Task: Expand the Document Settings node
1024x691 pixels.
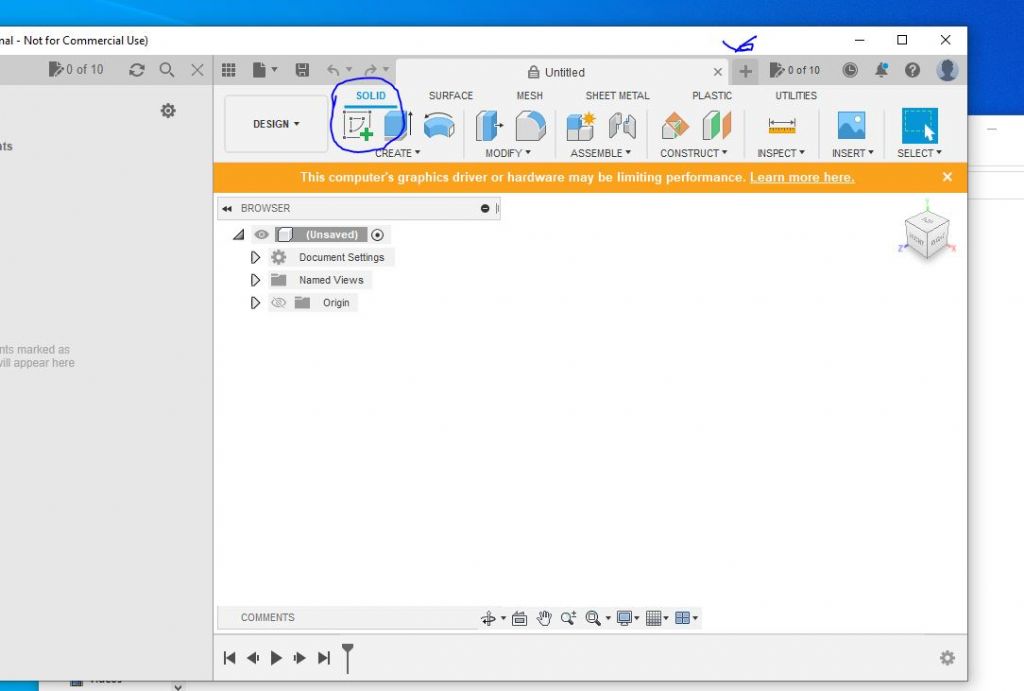Action: pos(255,257)
